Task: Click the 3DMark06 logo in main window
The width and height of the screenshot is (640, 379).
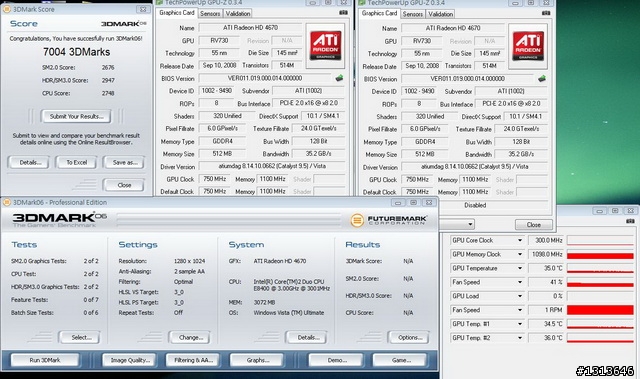Action: (59, 220)
